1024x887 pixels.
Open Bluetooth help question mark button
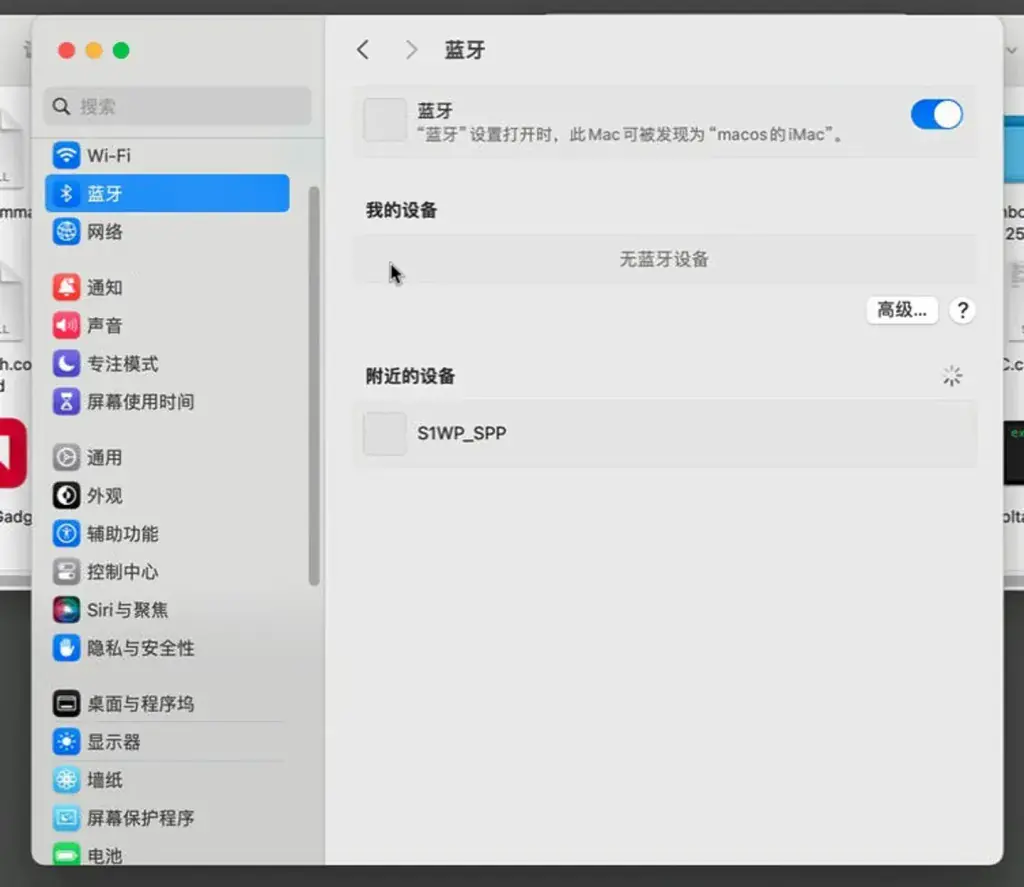coord(962,310)
